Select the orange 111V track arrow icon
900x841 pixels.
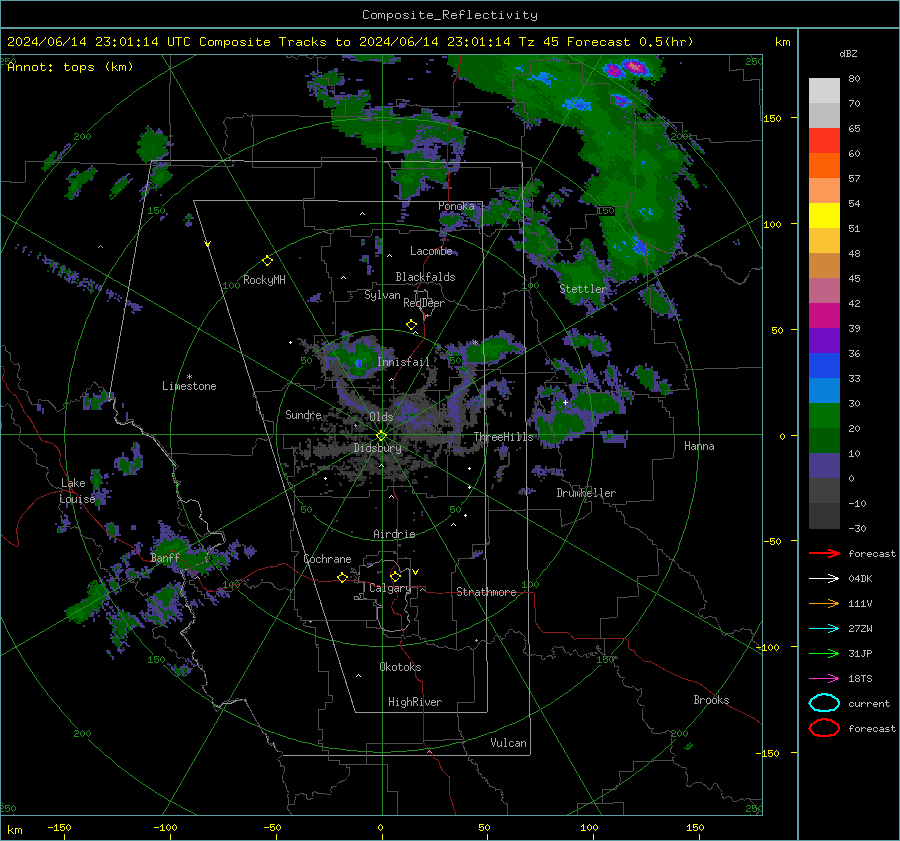coord(824,603)
